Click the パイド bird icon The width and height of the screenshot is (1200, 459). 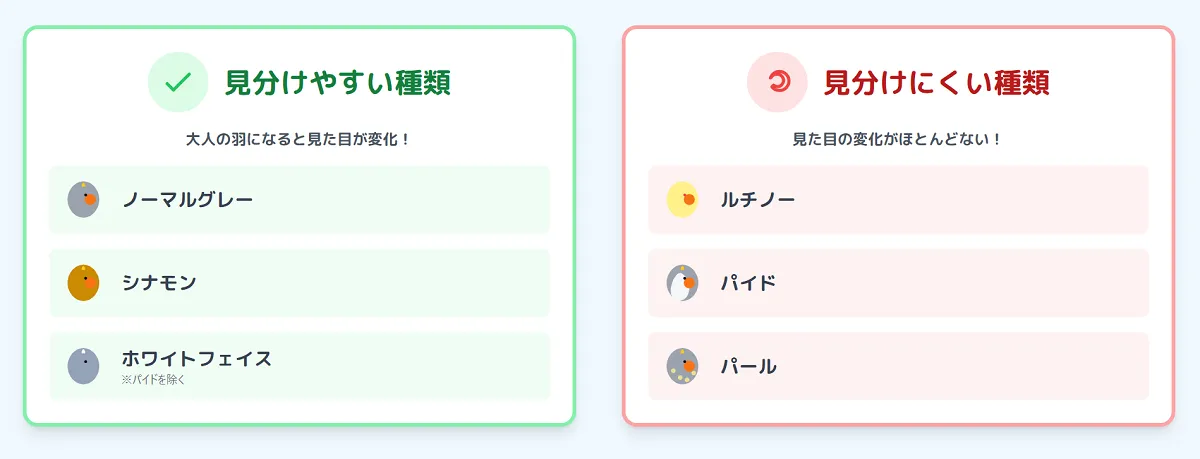[682, 283]
